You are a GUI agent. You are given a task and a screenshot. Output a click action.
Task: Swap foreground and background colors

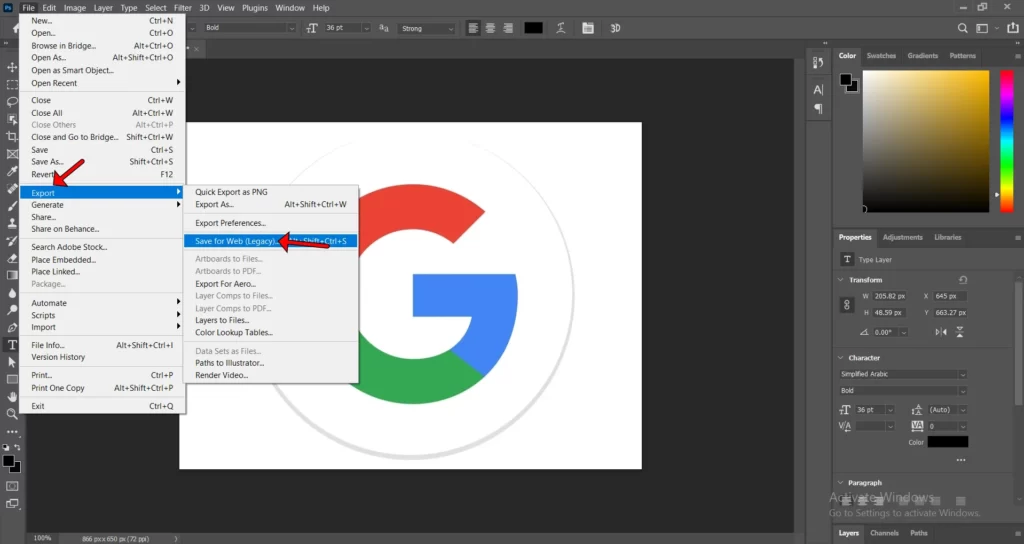tap(17, 447)
